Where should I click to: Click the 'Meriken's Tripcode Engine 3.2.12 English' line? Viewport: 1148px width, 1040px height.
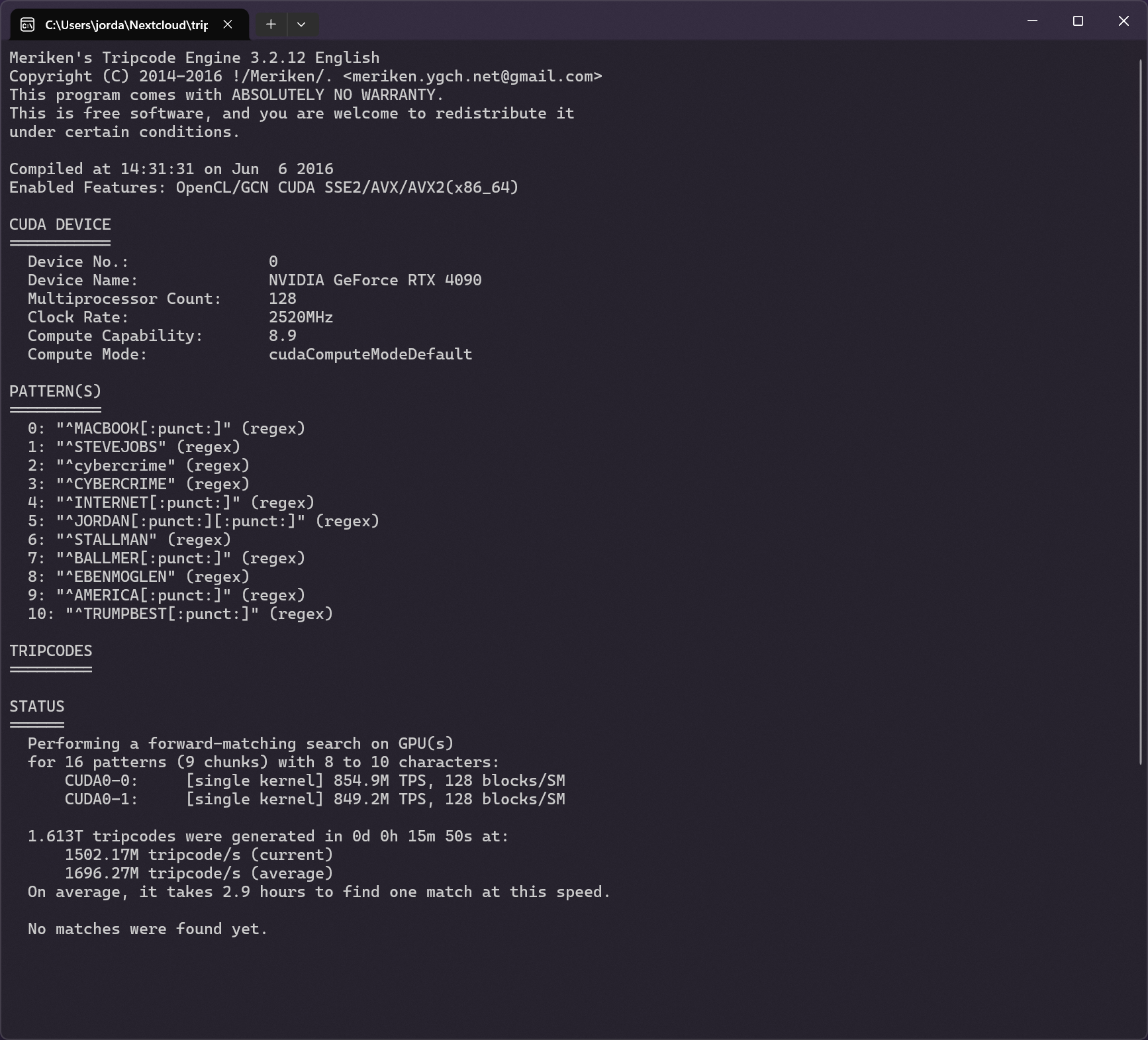195,58
